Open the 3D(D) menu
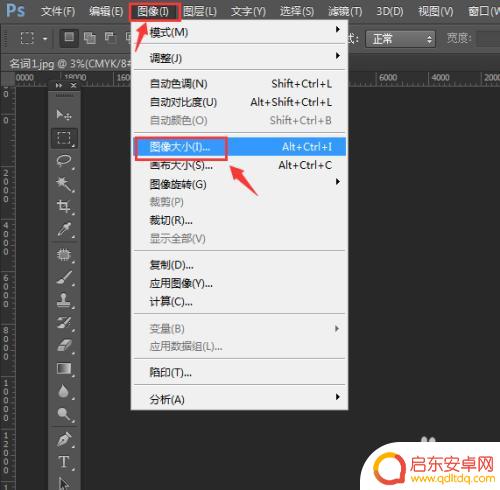Screen dimensions: 500x490 (390, 12)
